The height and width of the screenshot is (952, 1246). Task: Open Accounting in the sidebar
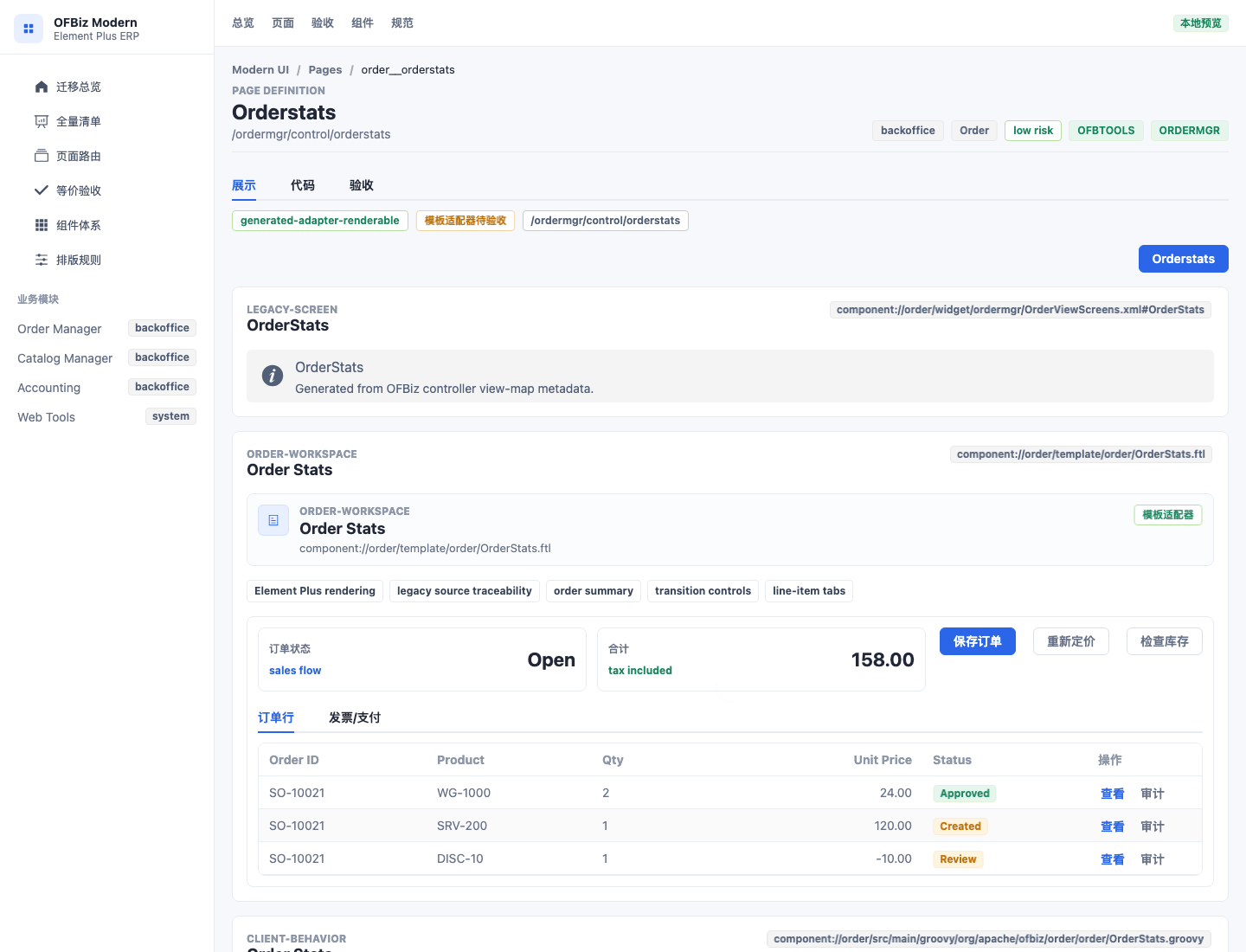[x=106, y=388]
